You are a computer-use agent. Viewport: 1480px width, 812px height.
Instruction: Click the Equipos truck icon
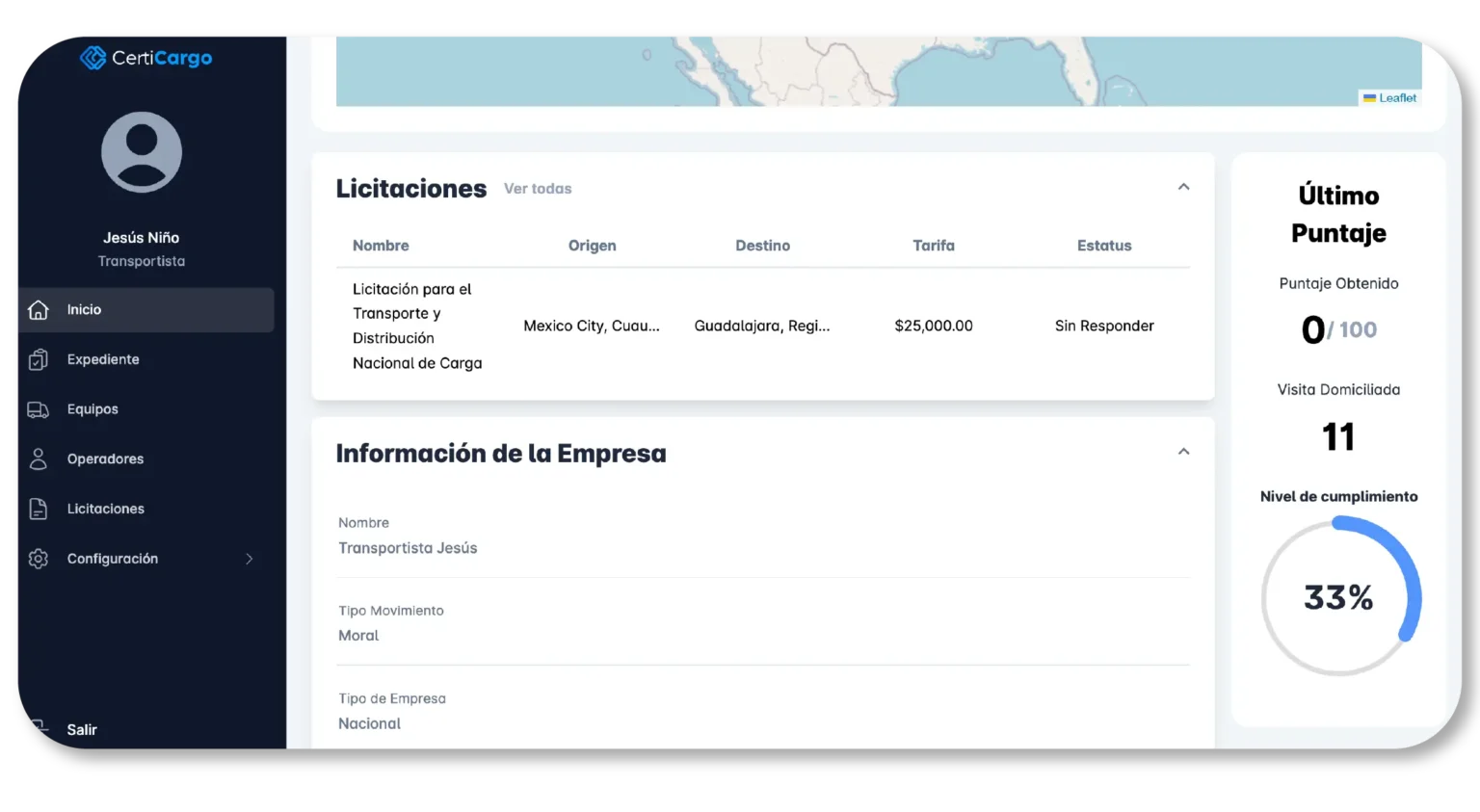39,409
